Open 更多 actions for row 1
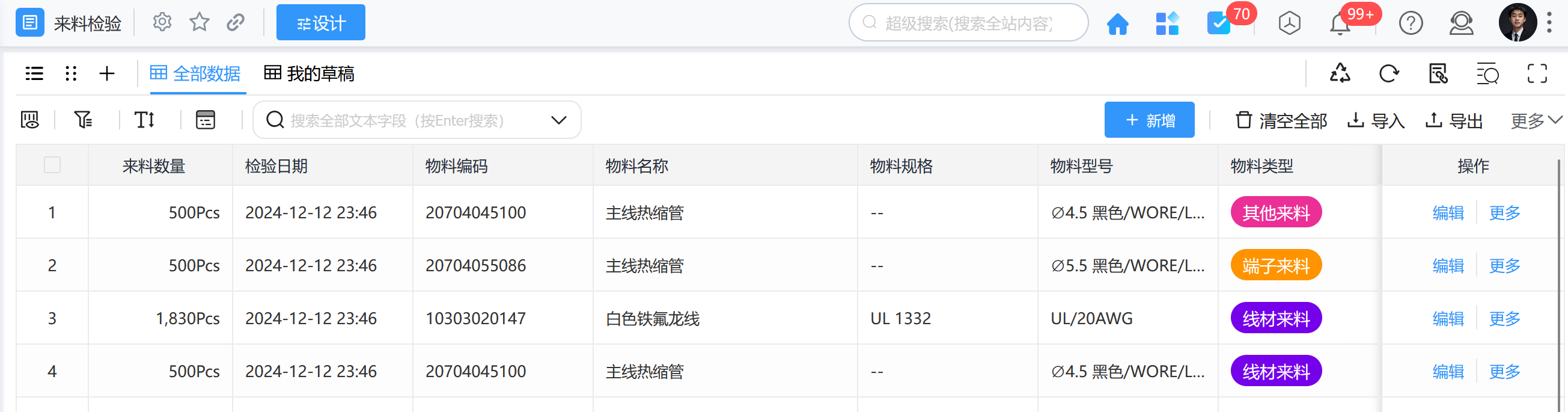The width and height of the screenshot is (1568, 412). [x=1504, y=213]
